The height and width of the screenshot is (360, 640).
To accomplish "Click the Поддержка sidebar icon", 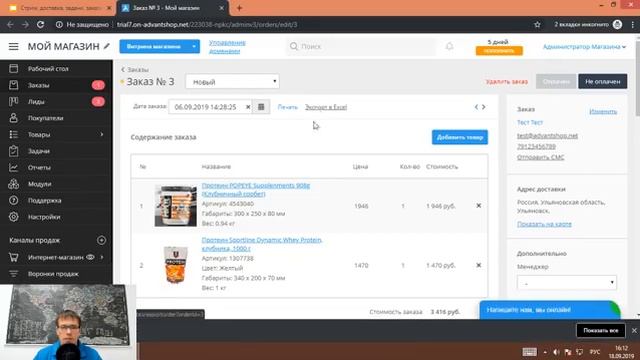I will click(13, 200).
